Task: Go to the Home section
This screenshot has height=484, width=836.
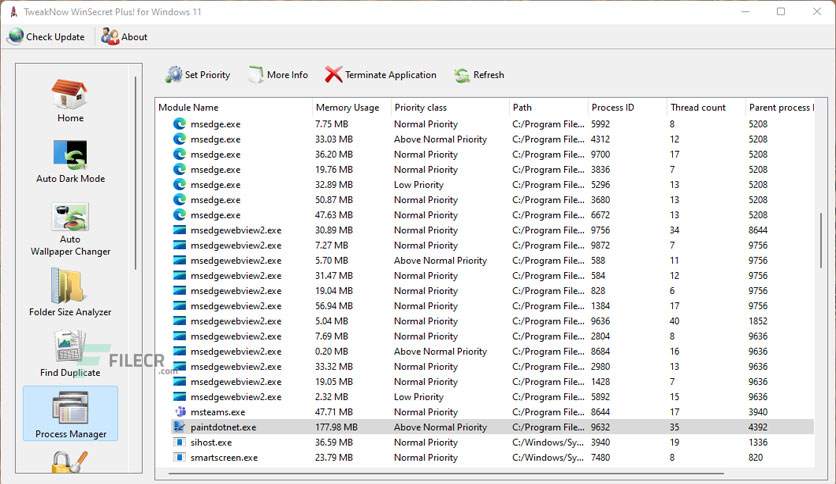Action: pyautogui.click(x=70, y=101)
